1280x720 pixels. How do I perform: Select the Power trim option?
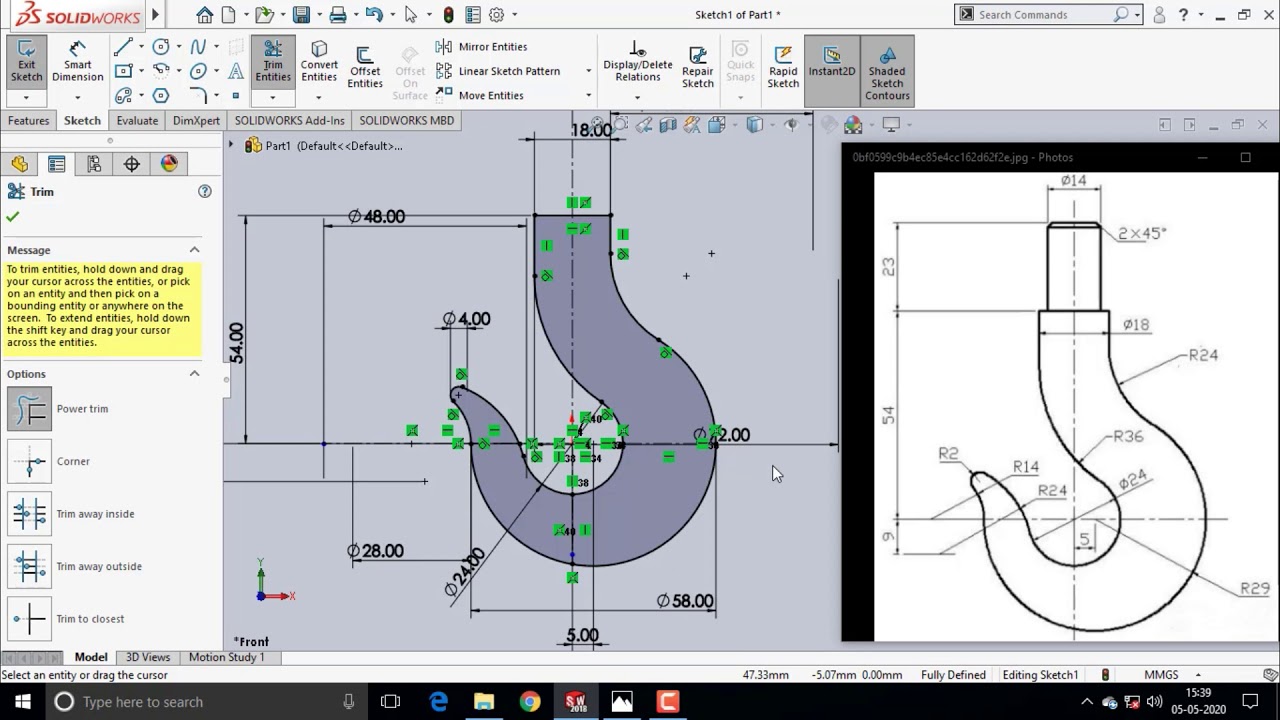pos(29,409)
